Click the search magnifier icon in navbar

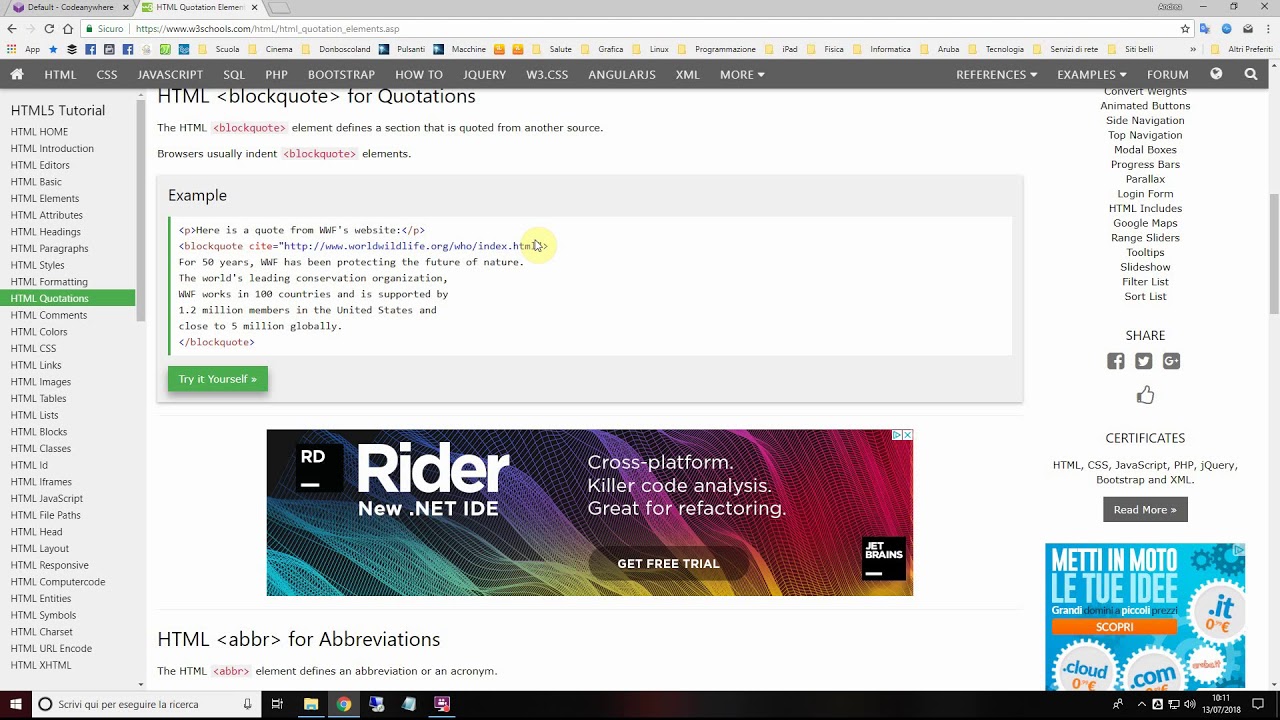(1251, 74)
